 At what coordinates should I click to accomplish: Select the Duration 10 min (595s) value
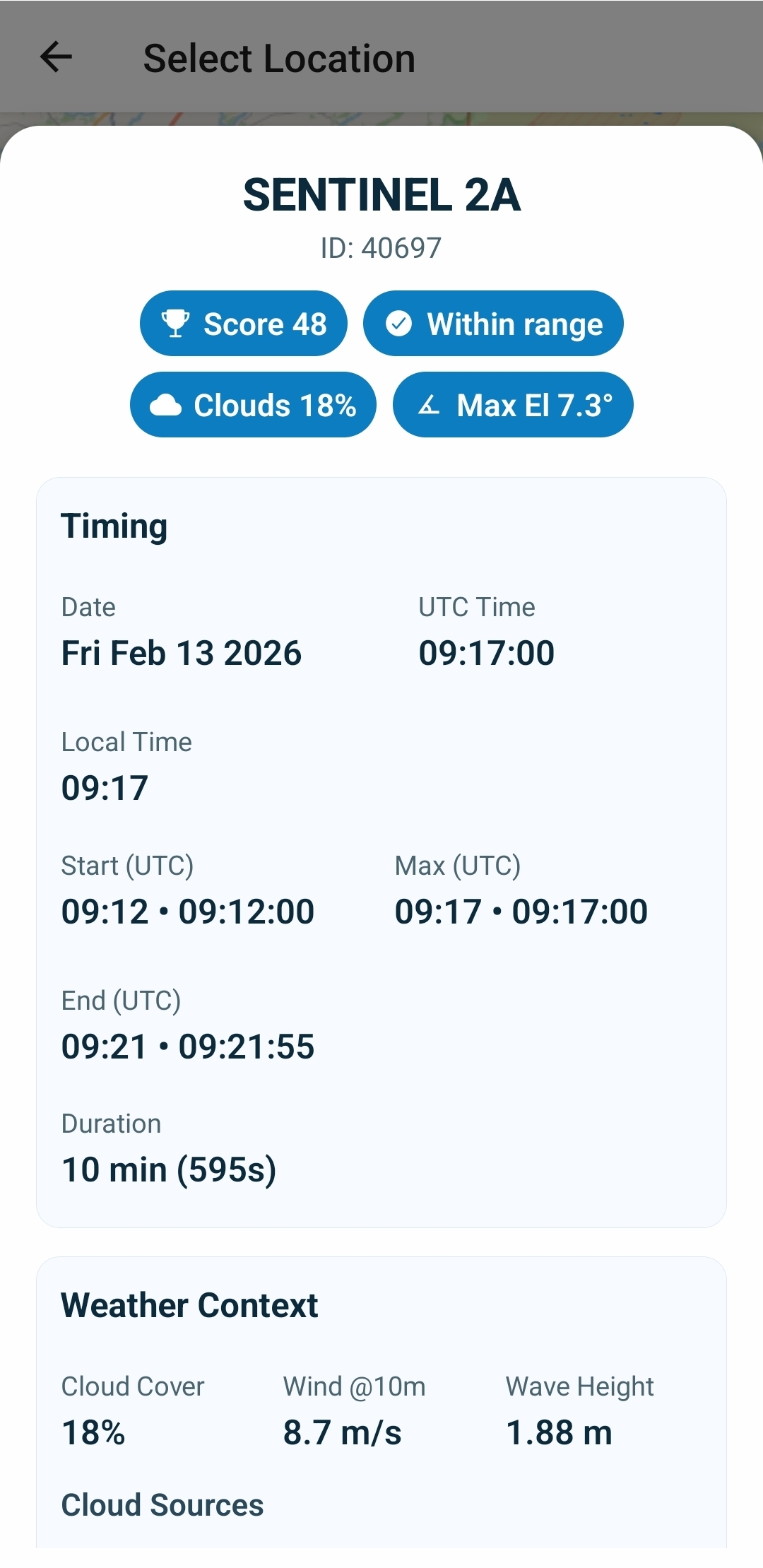(169, 1170)
